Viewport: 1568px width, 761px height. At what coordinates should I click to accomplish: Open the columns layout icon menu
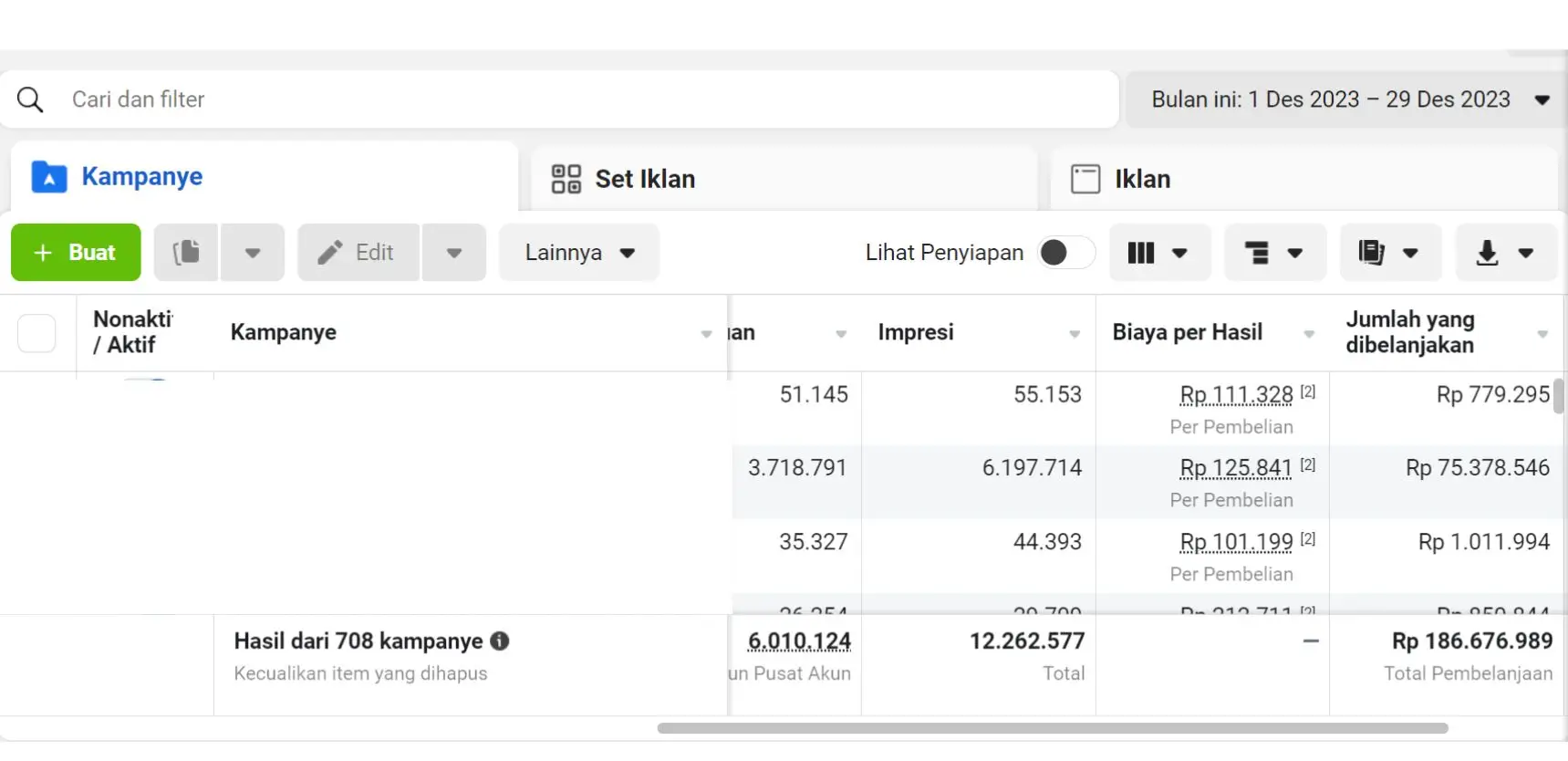pos(1159,252)
